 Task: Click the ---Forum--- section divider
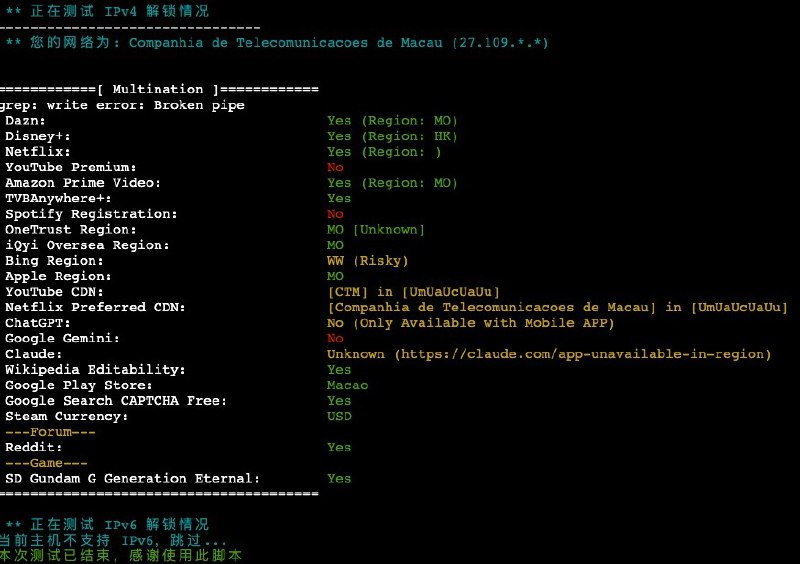point(50,432)
